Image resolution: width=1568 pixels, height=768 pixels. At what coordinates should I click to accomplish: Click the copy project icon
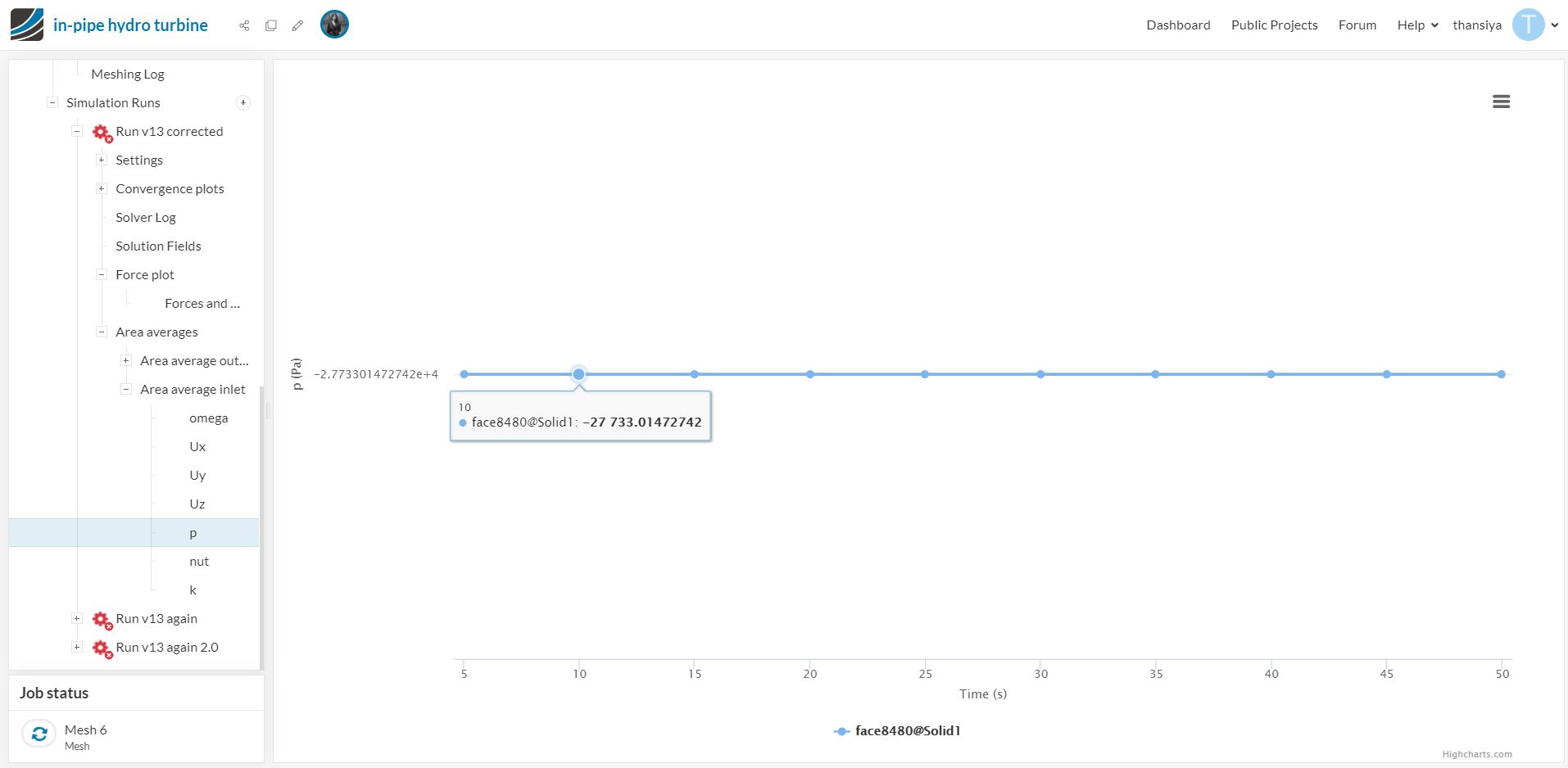(x=271, y=25)
